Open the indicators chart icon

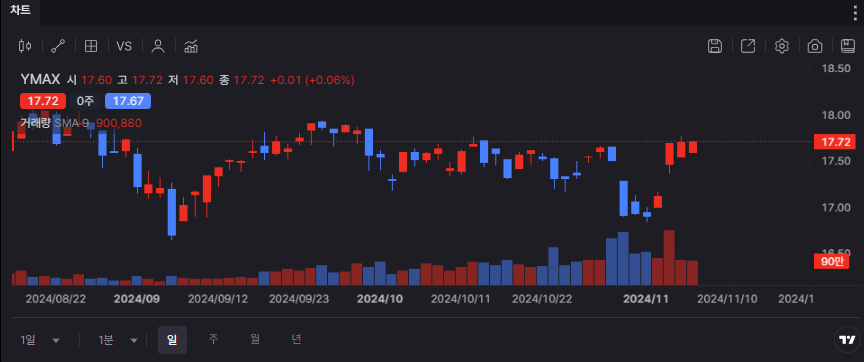coord(191,46)
